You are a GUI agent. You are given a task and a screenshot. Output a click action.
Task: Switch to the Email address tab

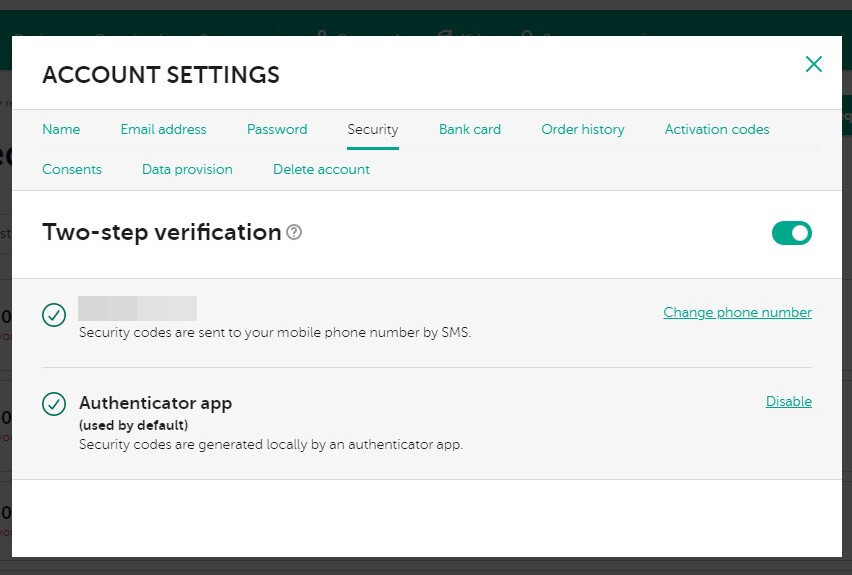[x=163, y=129]
